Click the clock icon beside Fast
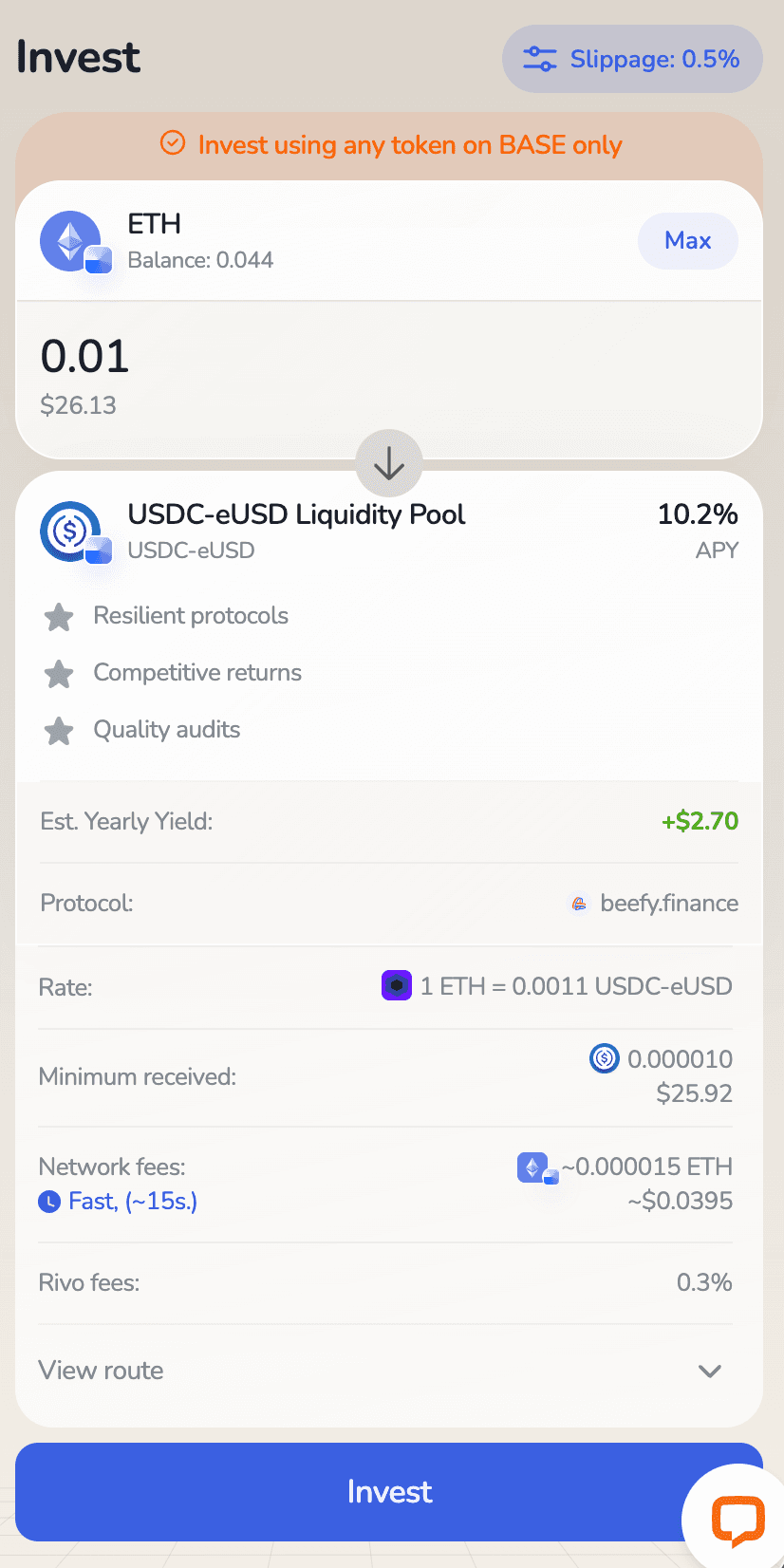This screenshot has height=1568, width=784. point(49,1202)
